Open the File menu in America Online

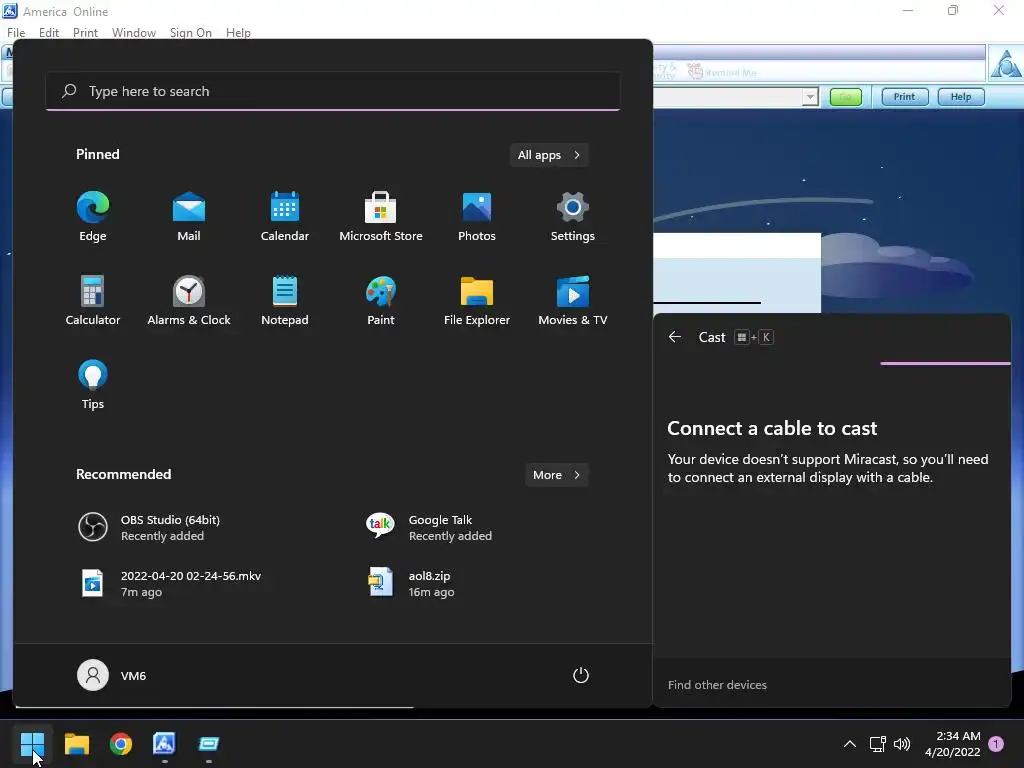(x=16, y=33)
